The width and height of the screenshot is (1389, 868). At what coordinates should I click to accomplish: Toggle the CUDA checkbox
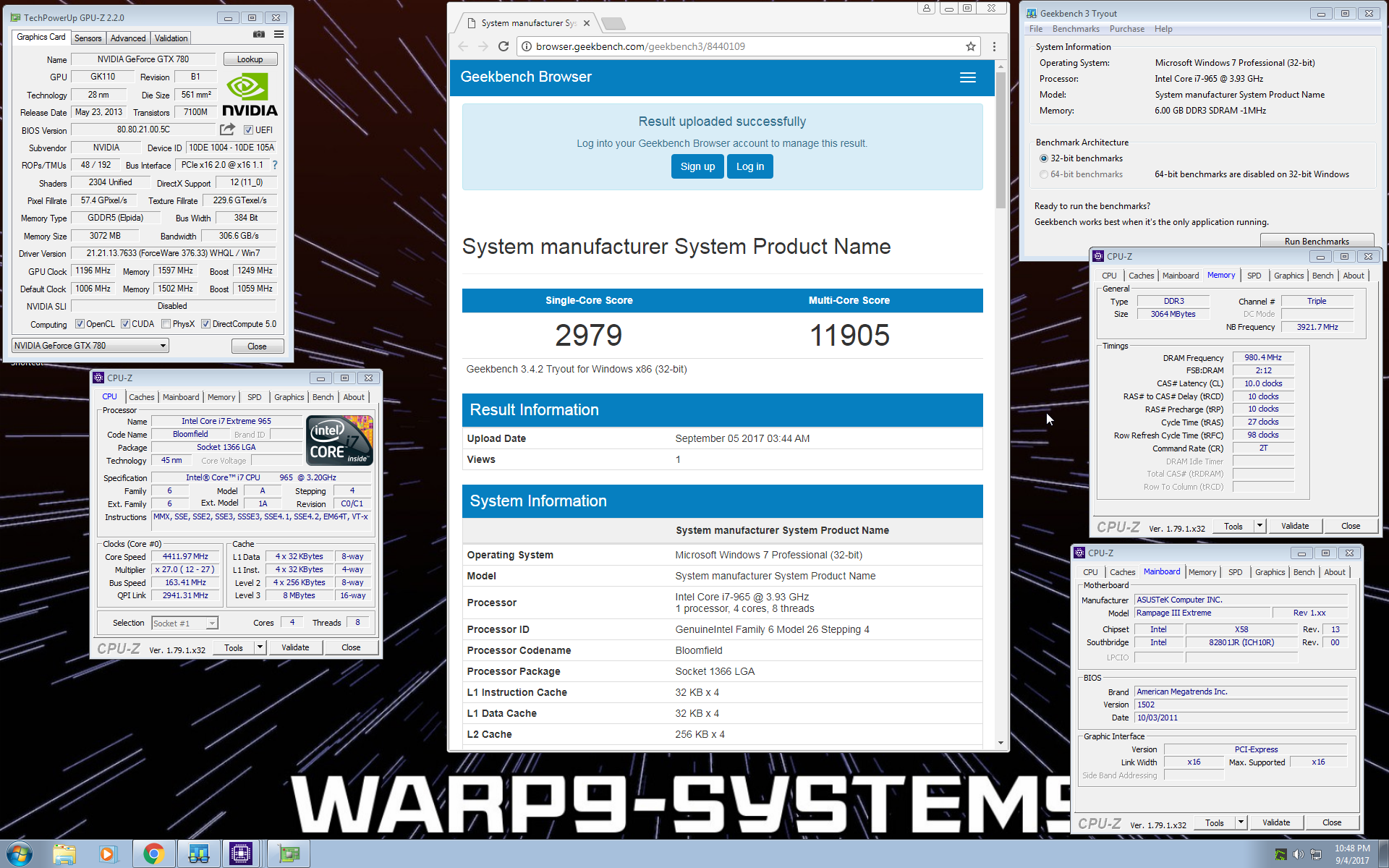(125, 324)
